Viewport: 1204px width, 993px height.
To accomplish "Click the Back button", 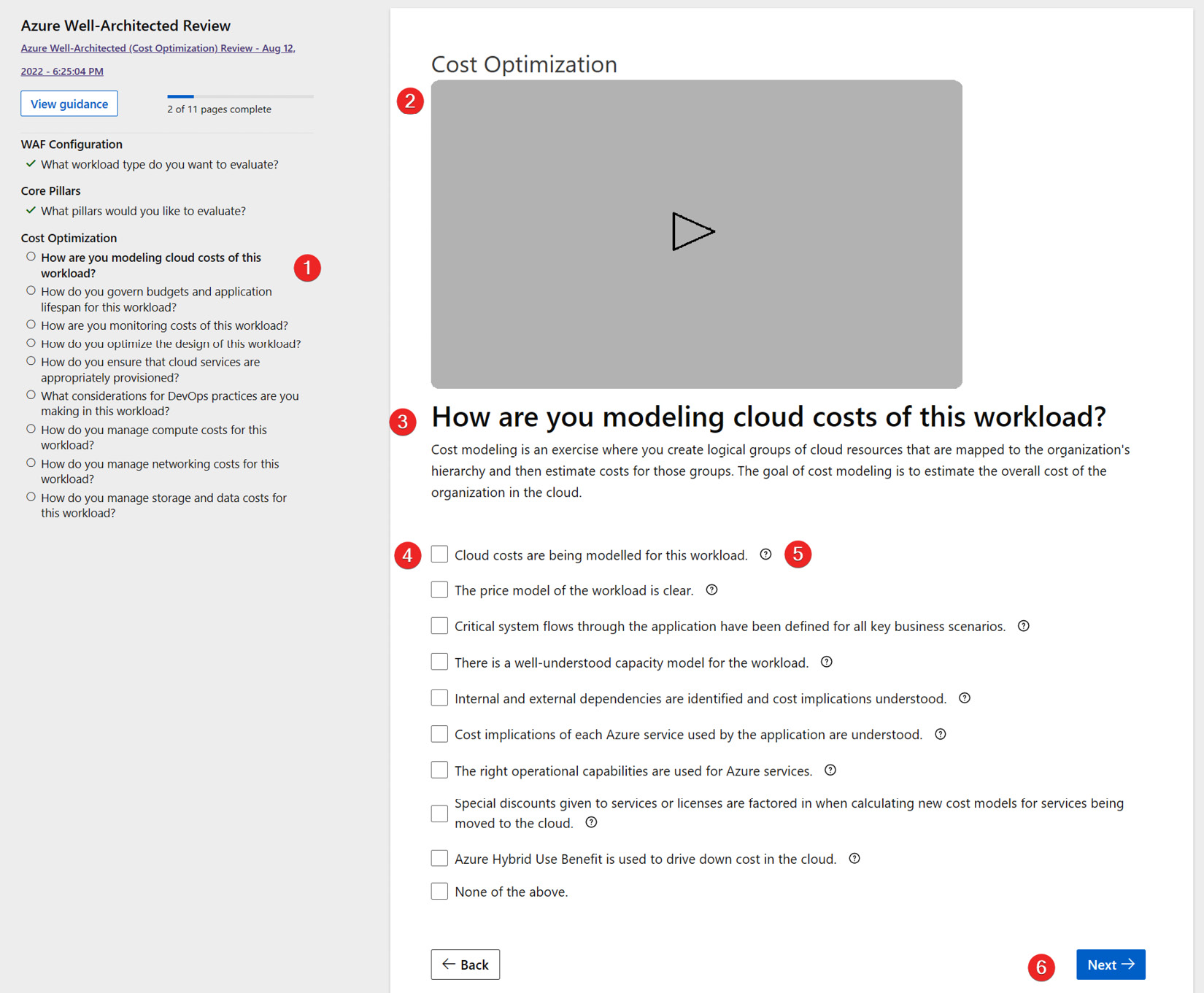I will coord(466,965).
